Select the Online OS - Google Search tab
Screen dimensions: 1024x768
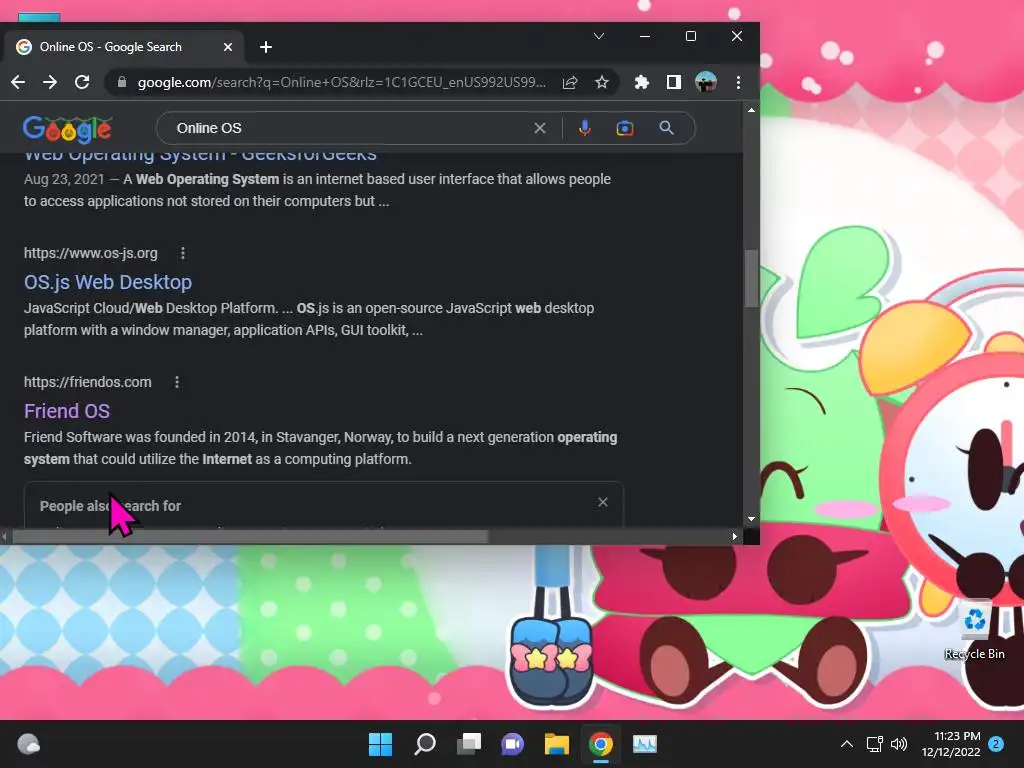[124, 47]
